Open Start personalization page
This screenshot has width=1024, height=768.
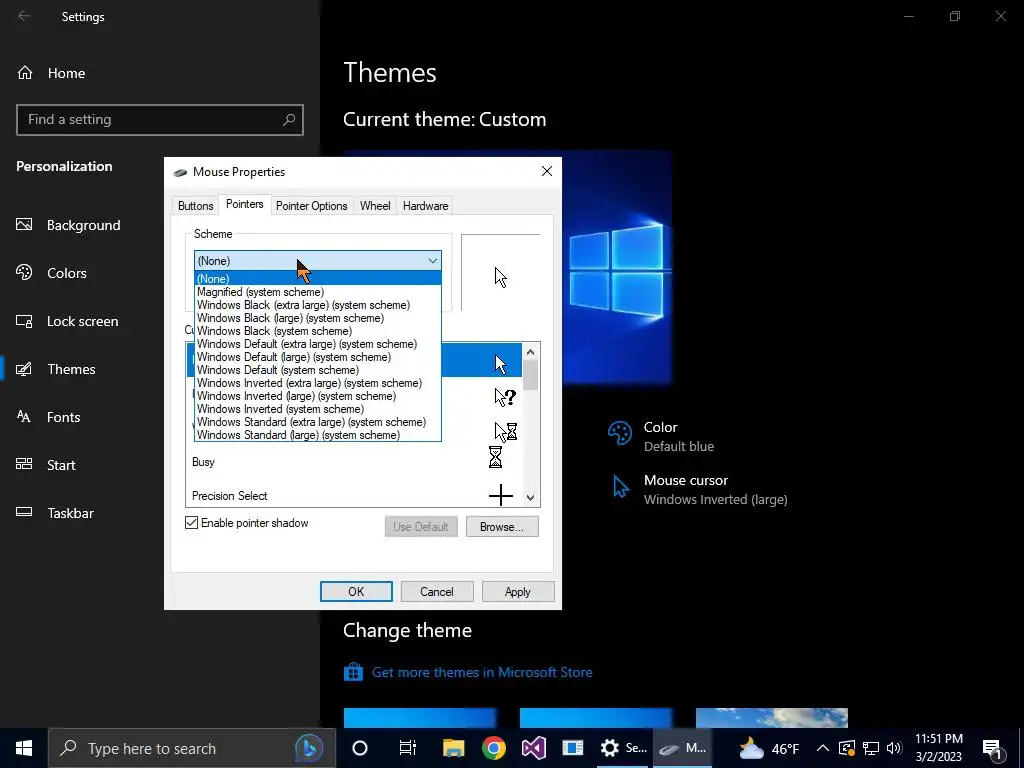click(46, 465)
